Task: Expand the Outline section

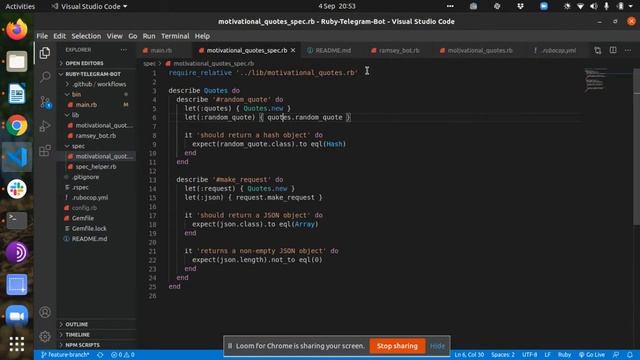Action: pos(77,324)
